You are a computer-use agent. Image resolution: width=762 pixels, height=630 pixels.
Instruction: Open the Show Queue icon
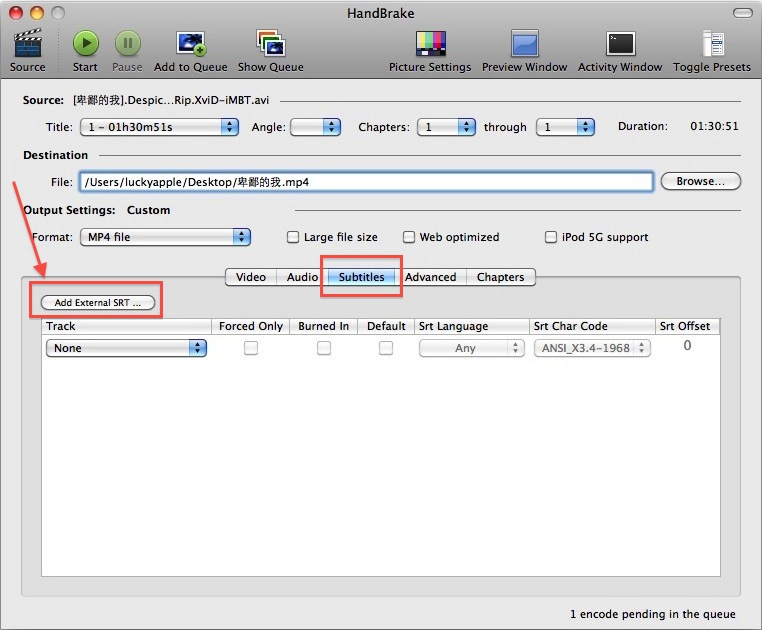271,43
